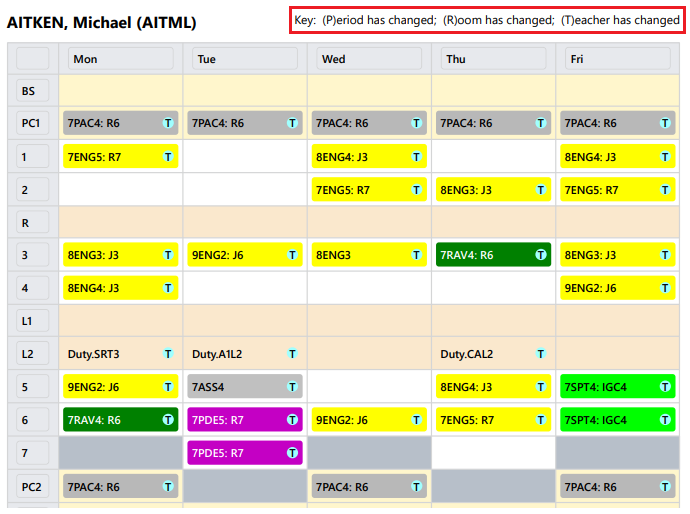This screenshot has height=514, width=690.
Task: Select the Wed column header
Action: [x=369, y=59]
